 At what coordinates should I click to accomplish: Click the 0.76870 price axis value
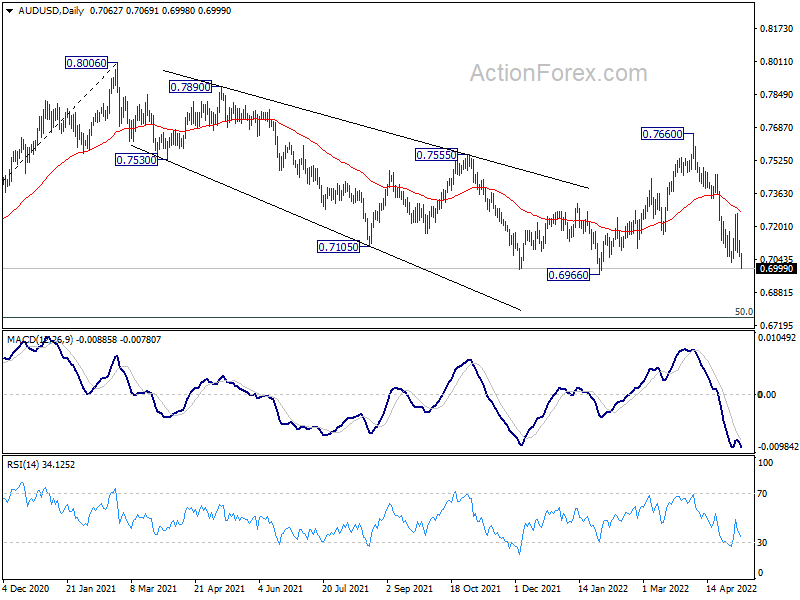pyautogui.click(x=777, y=128)
